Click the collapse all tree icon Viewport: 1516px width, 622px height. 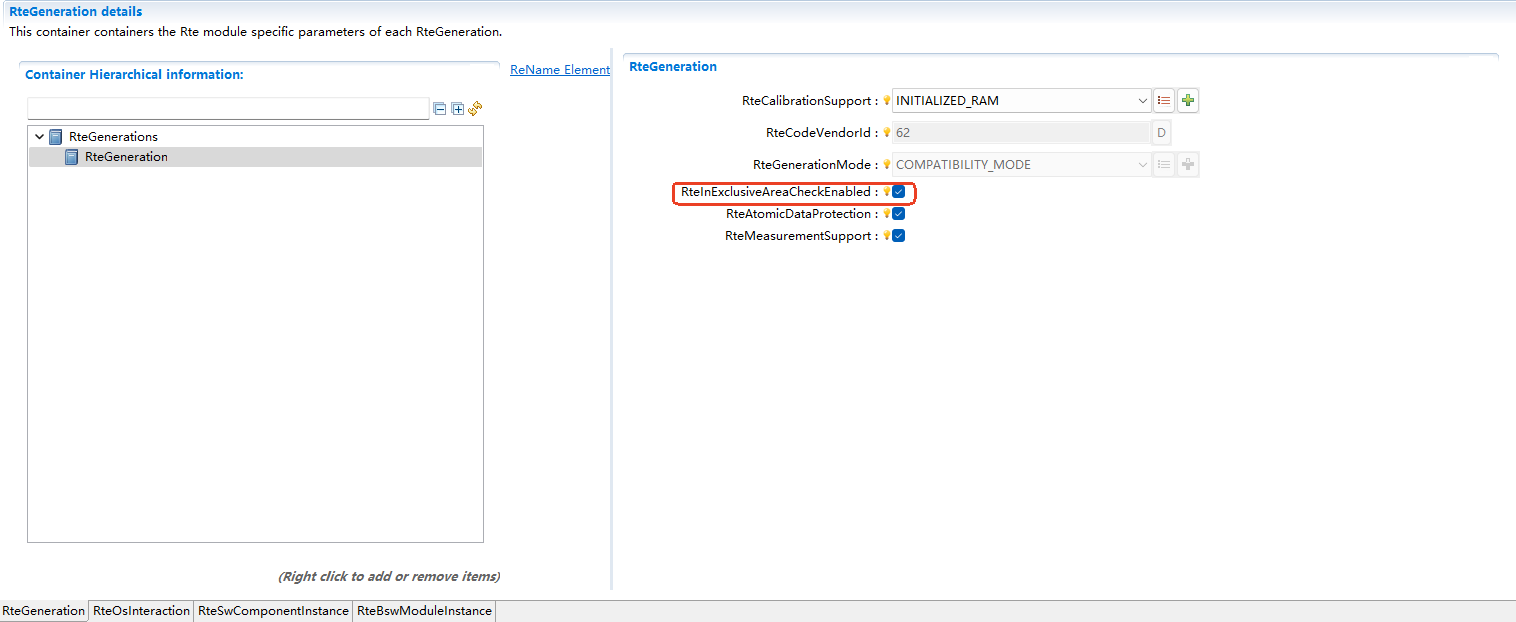tap(439, 108)
